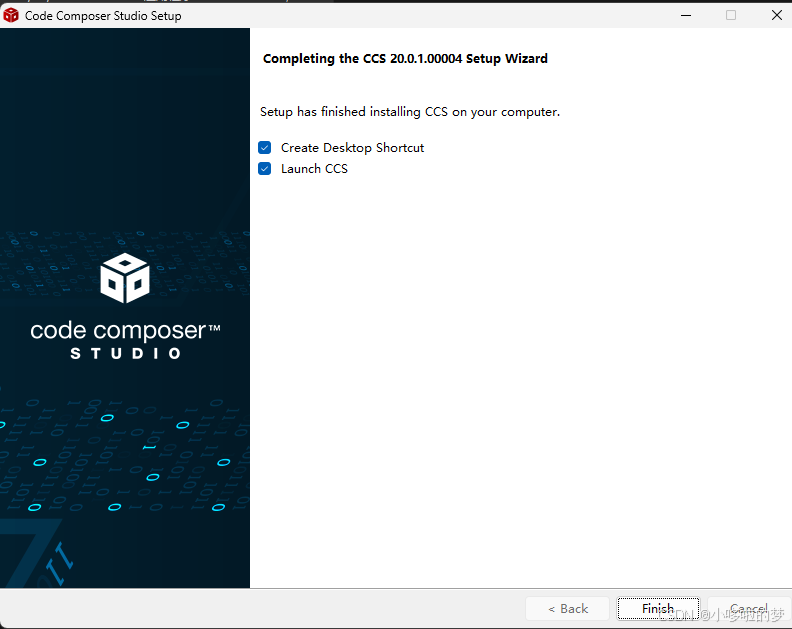
Task: Click the "Launch CCS" label text
Action: (x=314, y=168)
